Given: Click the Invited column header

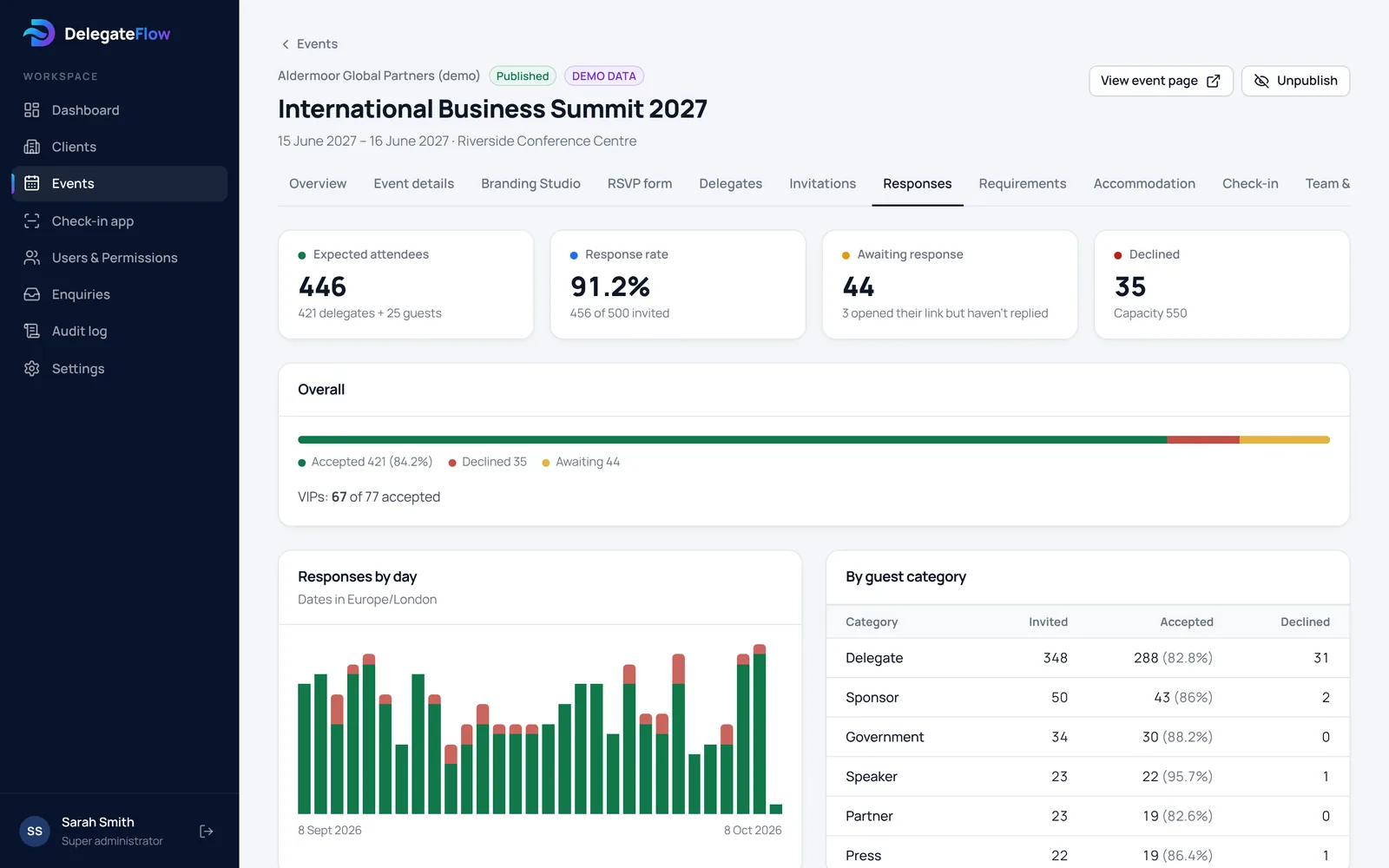Looking at the screenshot, I should coord(1048,622).
